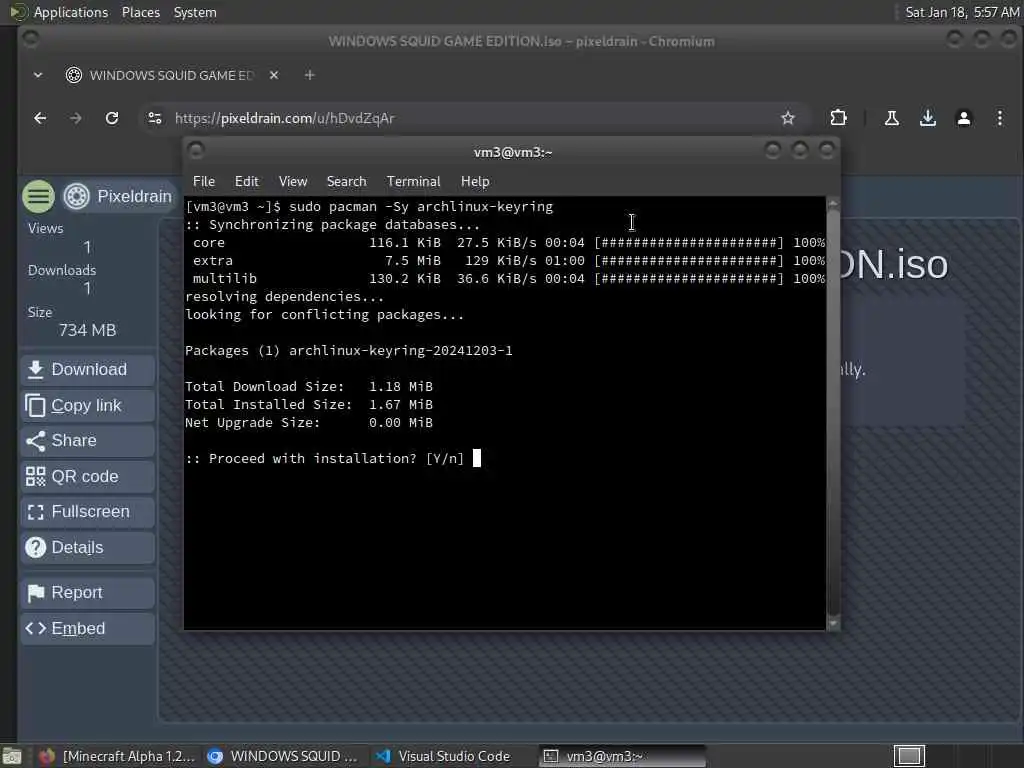Click the terminal vertical scrollbar track
This screenshot has width=1024, height=768.
(x=833, y=414)
